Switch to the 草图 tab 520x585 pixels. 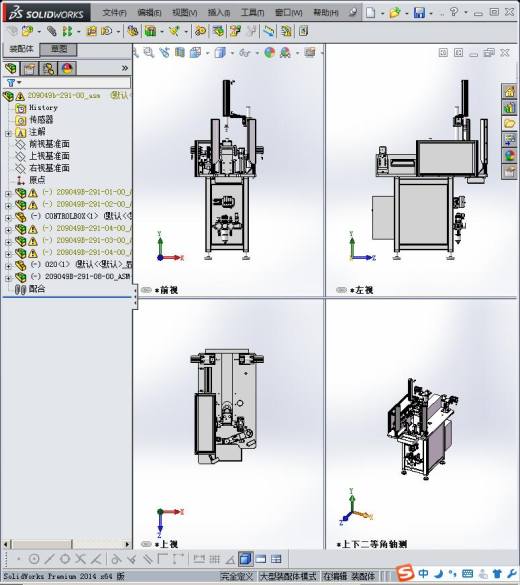click(x=59, y=49)
